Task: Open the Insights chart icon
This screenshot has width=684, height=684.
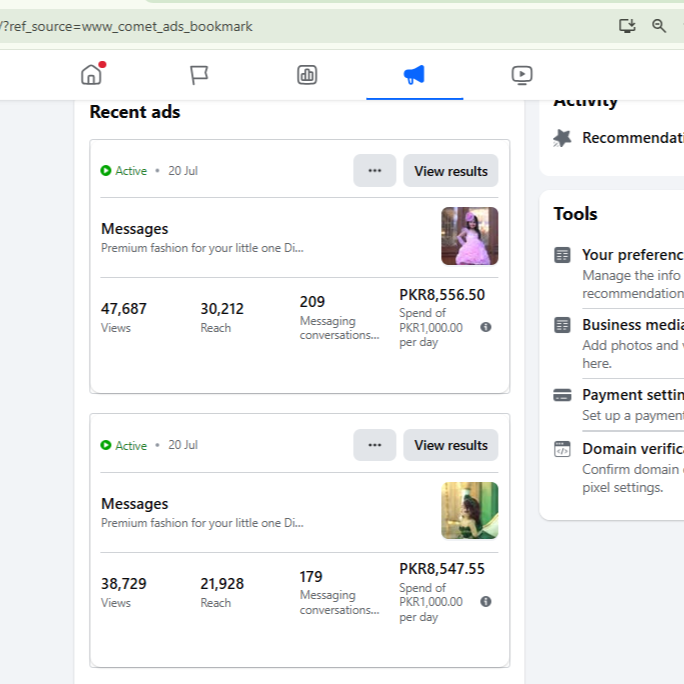Action: coord(307,75)
